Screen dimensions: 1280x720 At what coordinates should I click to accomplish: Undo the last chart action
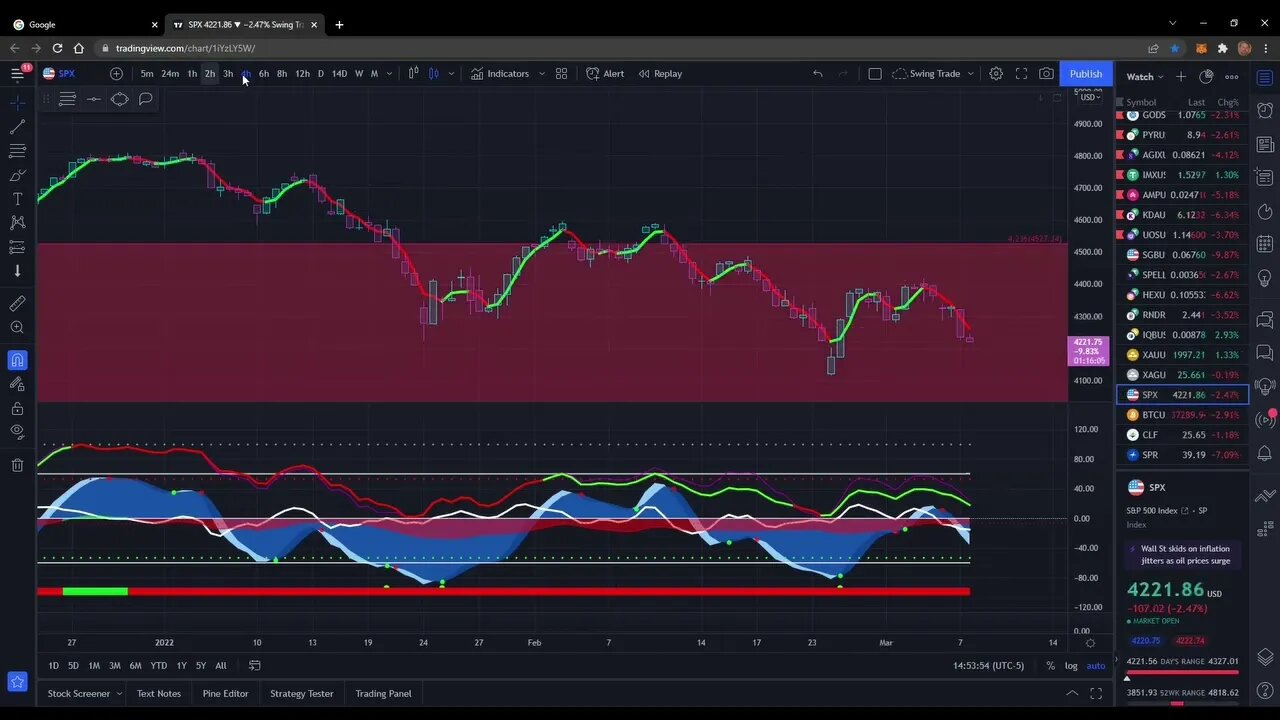[x=817, y=73]
